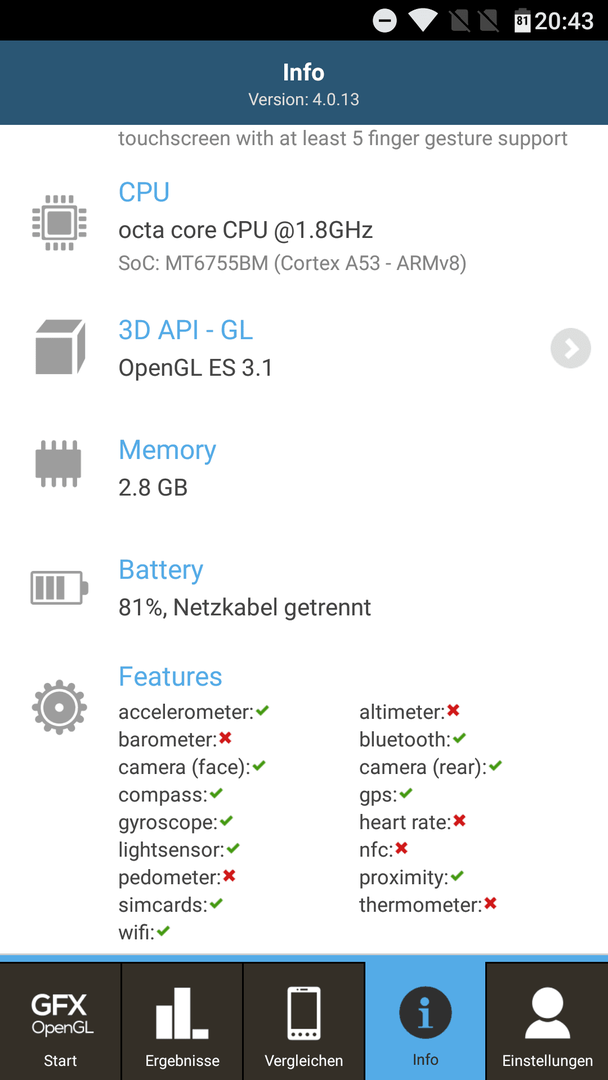
Task: Tap the Wi-Fi signal status icon
Action: point(421,21)
